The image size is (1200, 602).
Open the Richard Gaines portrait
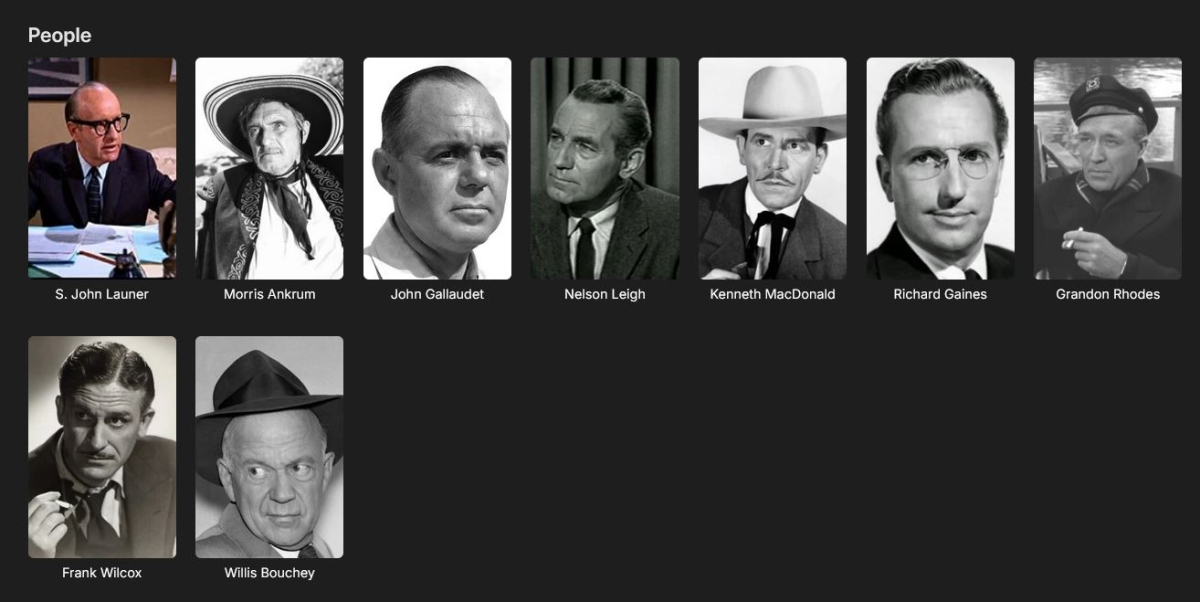pos(940,168)
